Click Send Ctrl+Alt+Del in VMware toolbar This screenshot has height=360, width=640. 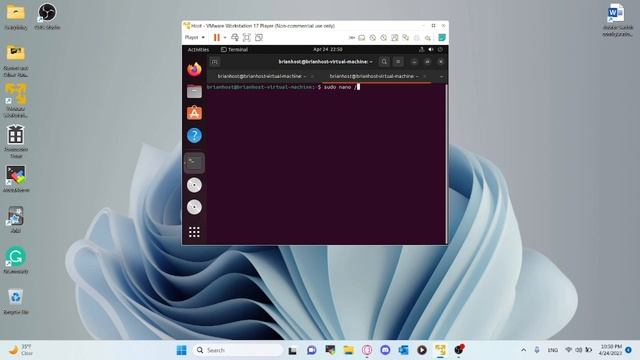click(235, 38)
